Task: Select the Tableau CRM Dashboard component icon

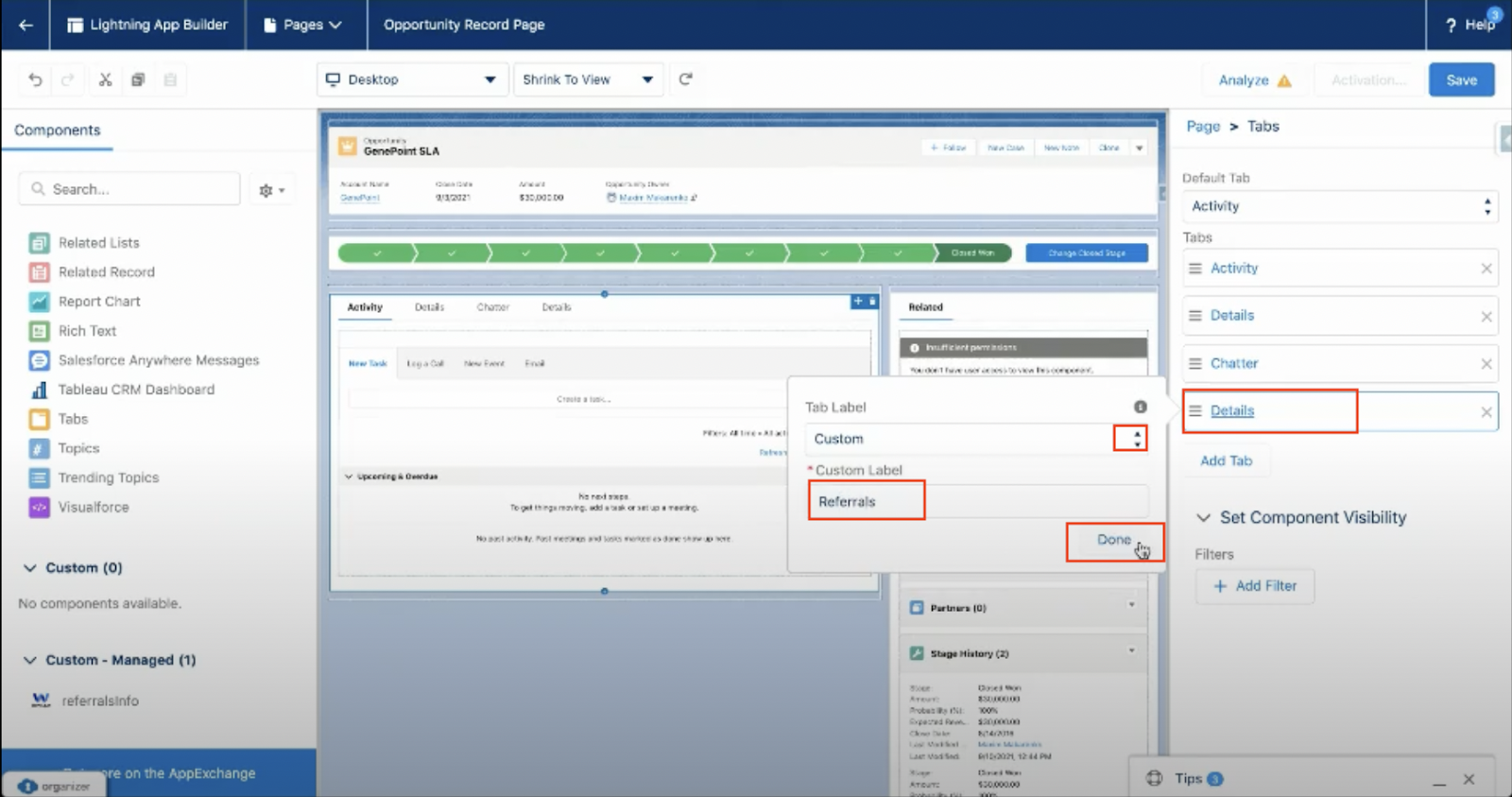Action: 39,390
